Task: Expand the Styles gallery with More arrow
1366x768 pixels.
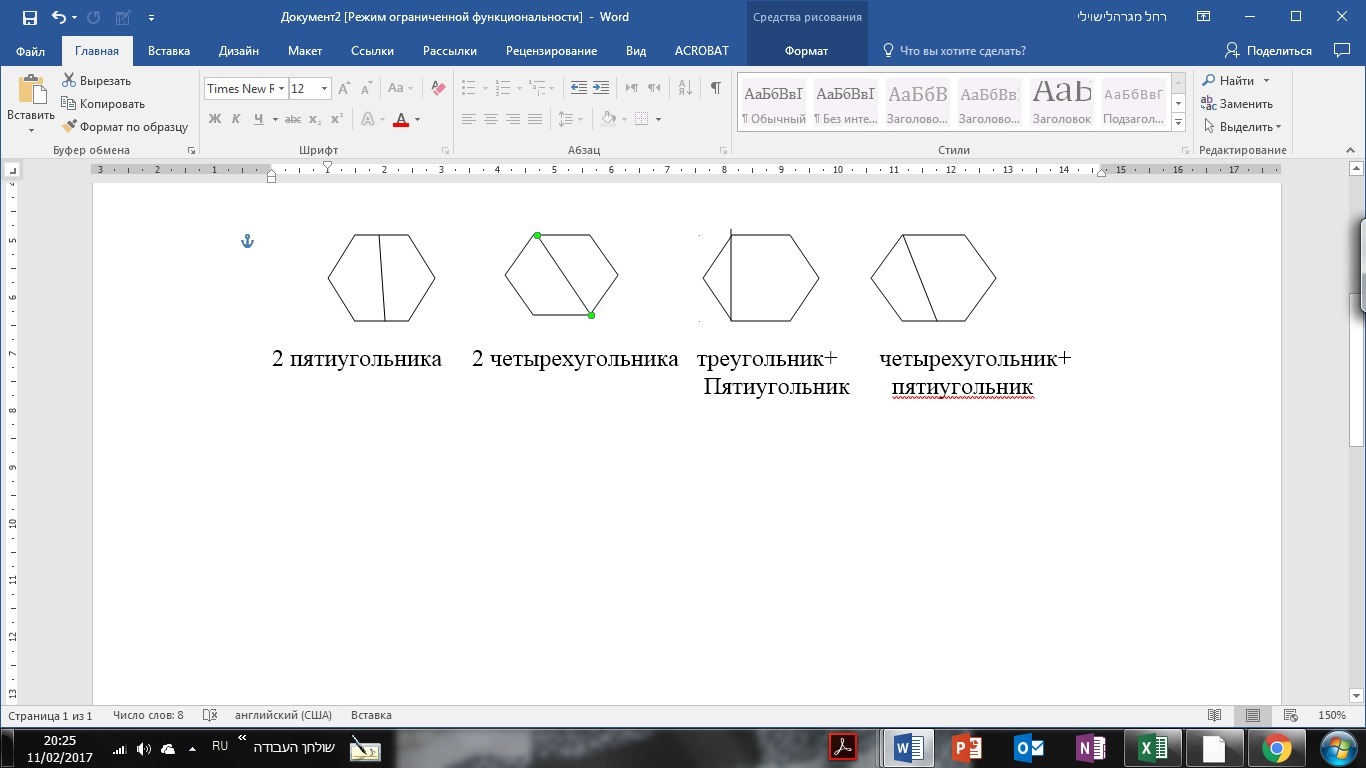Action: pos(1178,123)
